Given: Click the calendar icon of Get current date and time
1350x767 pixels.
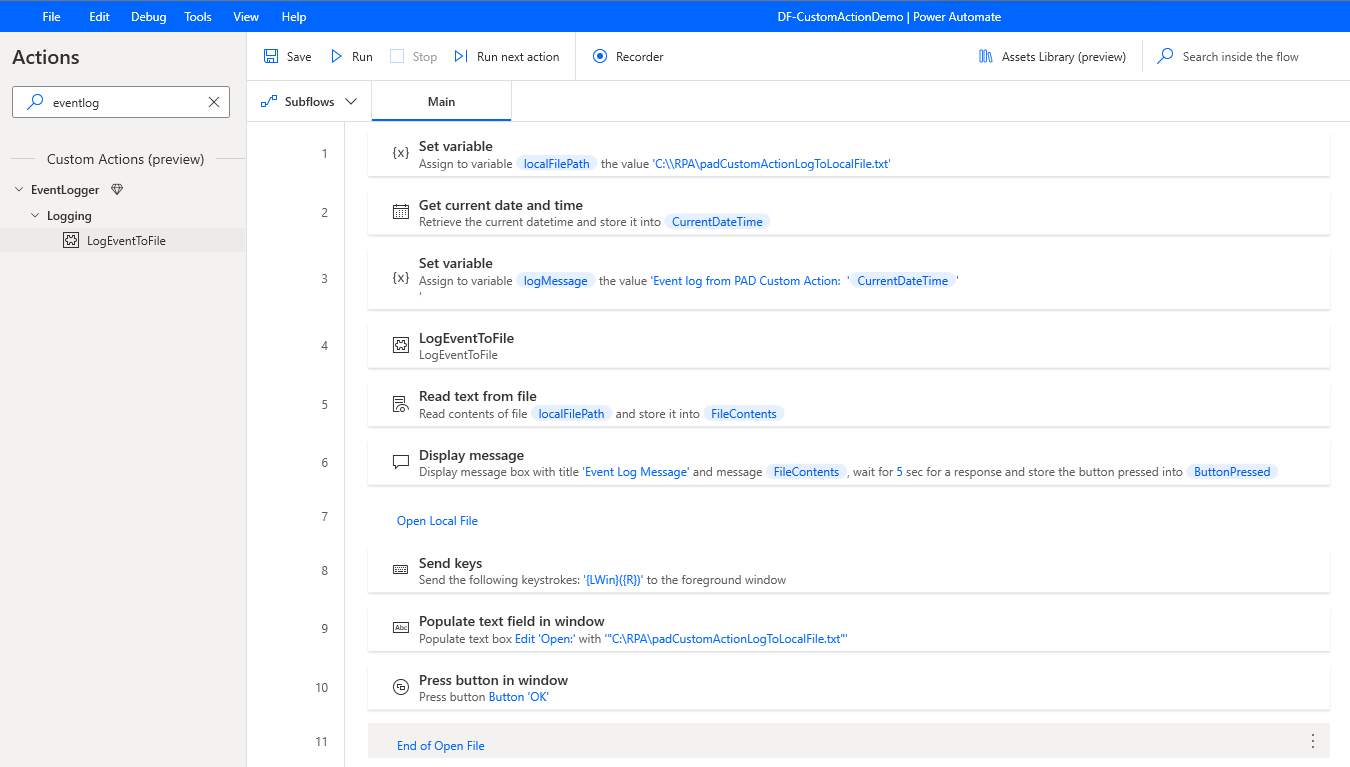Looking at the screenshot, I should coord(401,212).
